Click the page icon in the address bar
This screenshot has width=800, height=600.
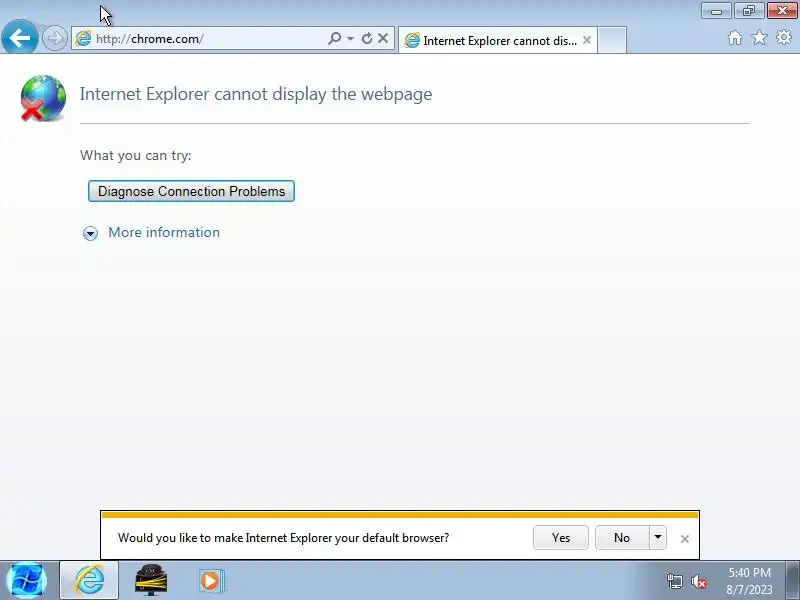pyautogui.click(x=83, y=38)
